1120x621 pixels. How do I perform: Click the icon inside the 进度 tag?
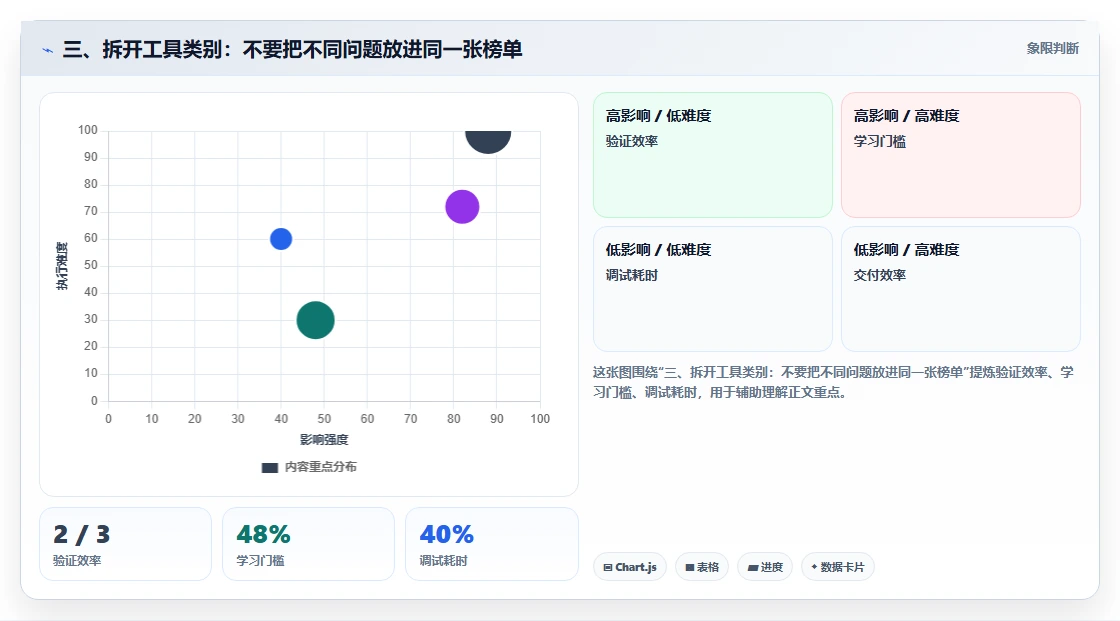tap(752, 568)
